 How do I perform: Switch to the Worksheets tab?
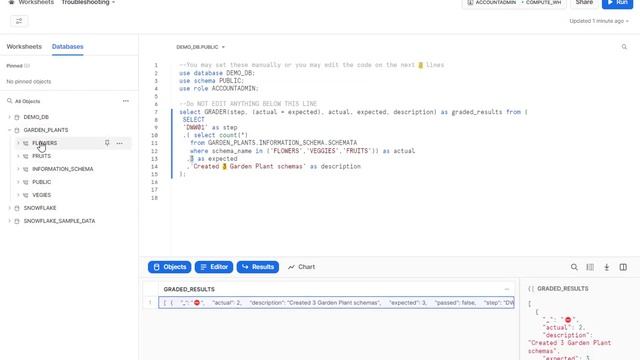click(24, 47)
